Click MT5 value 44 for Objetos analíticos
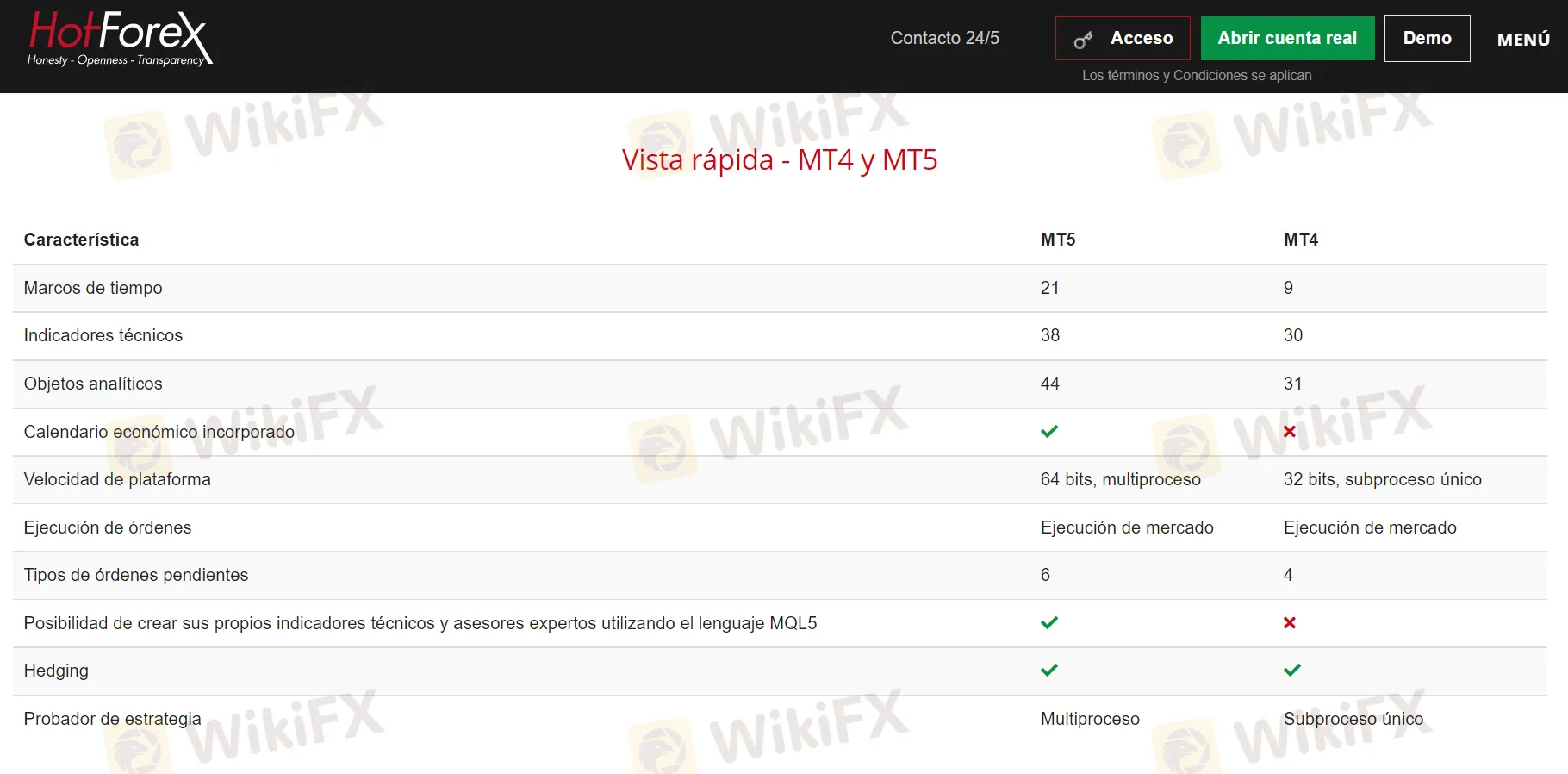Image resolution: width=1568 pixels, height=774 pixels. click(1050, 384)
